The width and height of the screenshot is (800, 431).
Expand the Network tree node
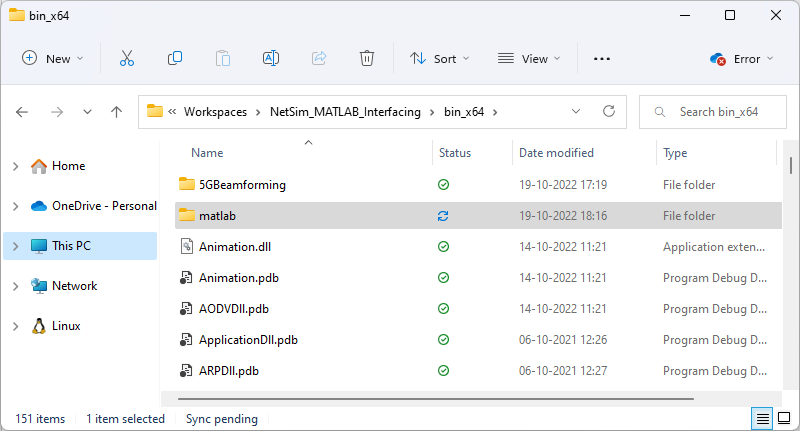pyautogui.click(x=15, y=286)
